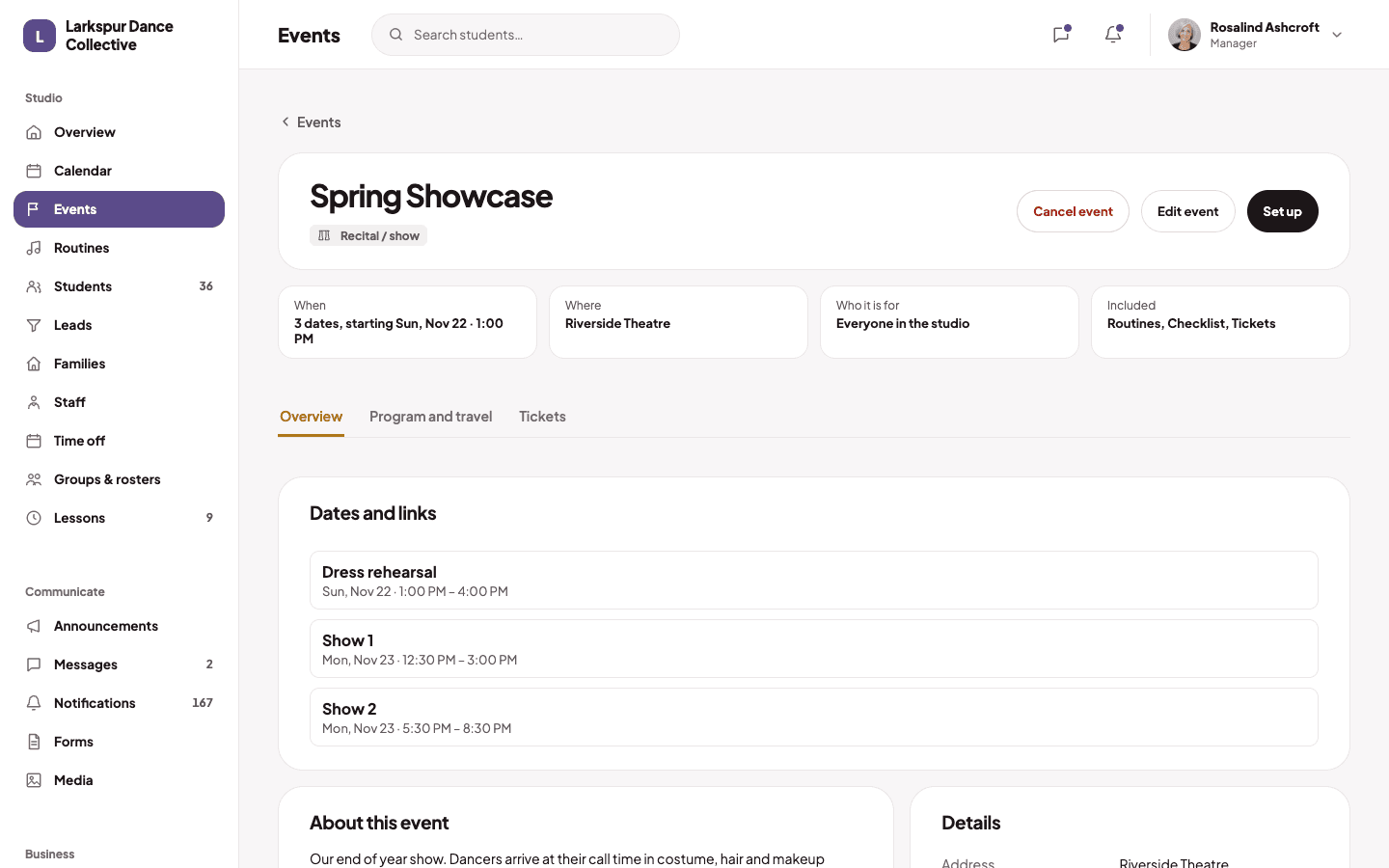The height and width of the screenshot is (868, 1389).
Task: Click the Lessons clock icon
Action: coord(34,518)
